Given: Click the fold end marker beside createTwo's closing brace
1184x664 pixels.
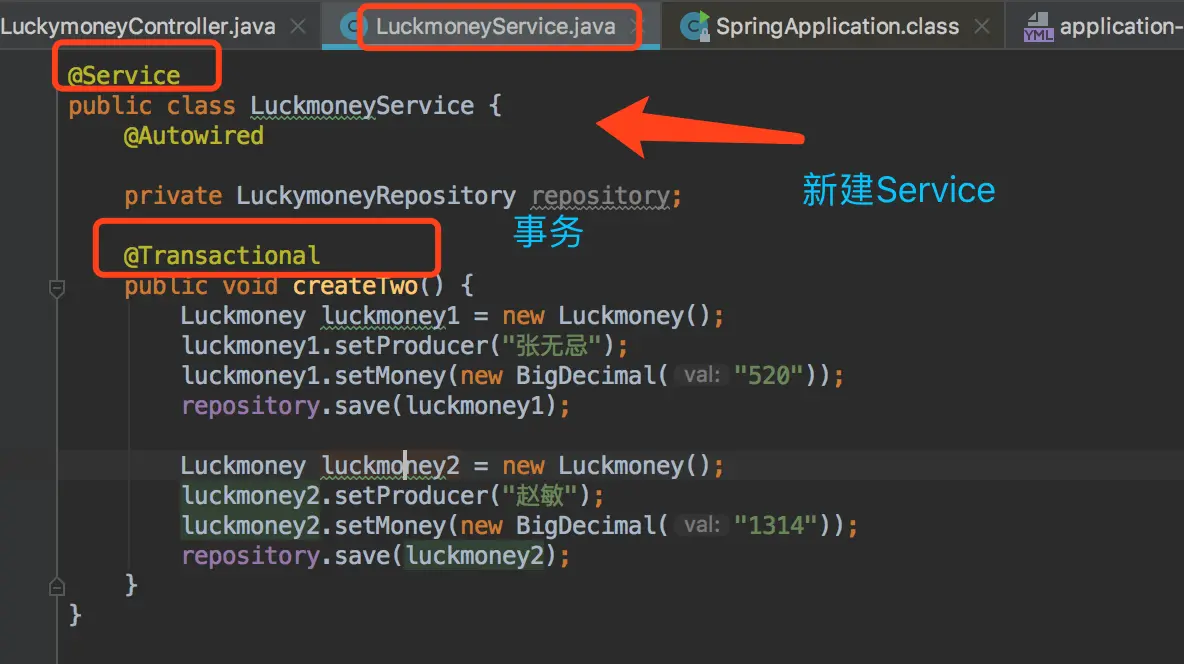Looking at the screenshot, I should click(x=57, y=586).
